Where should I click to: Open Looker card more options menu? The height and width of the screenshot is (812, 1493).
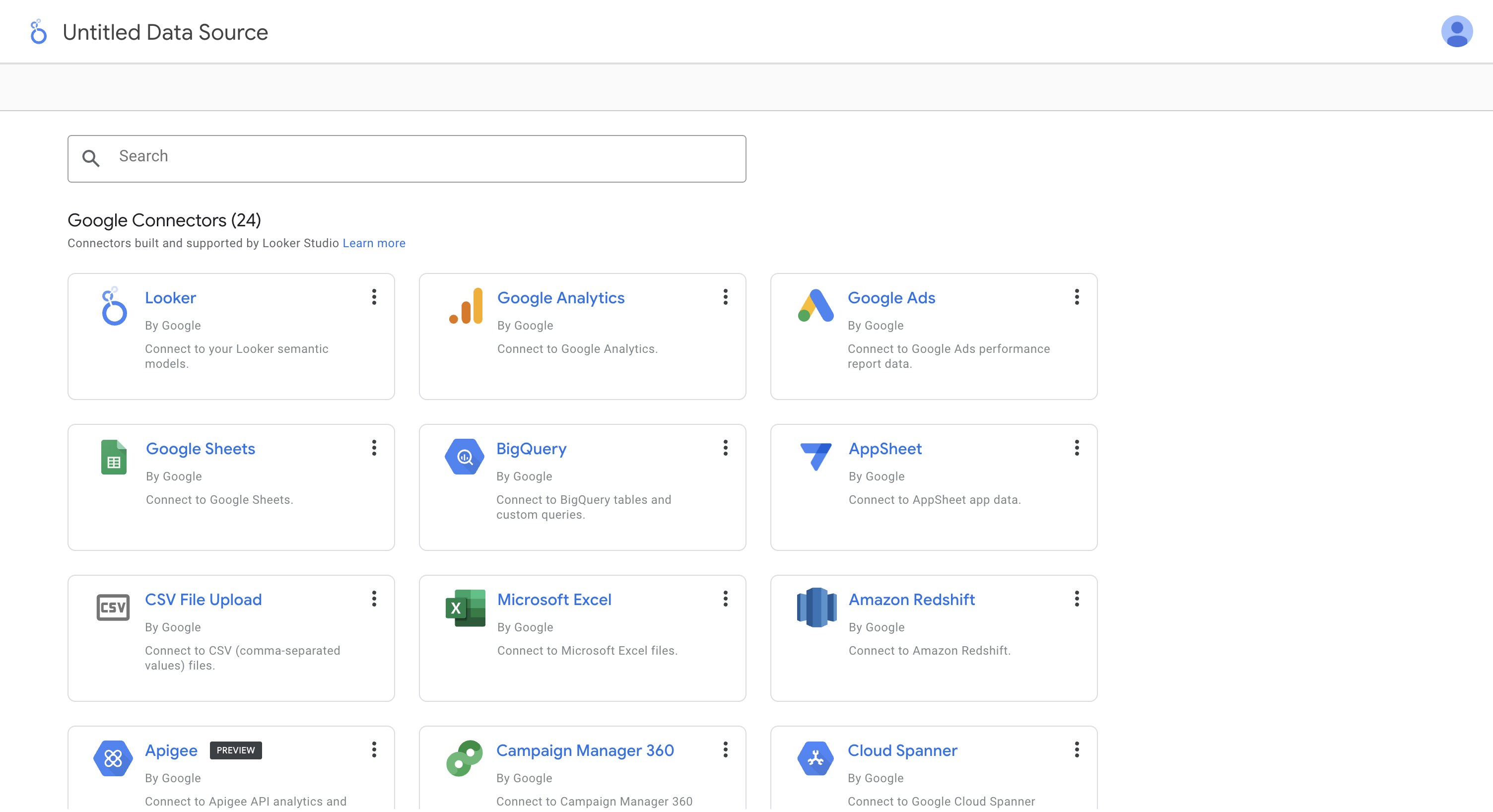click(374, 297)
